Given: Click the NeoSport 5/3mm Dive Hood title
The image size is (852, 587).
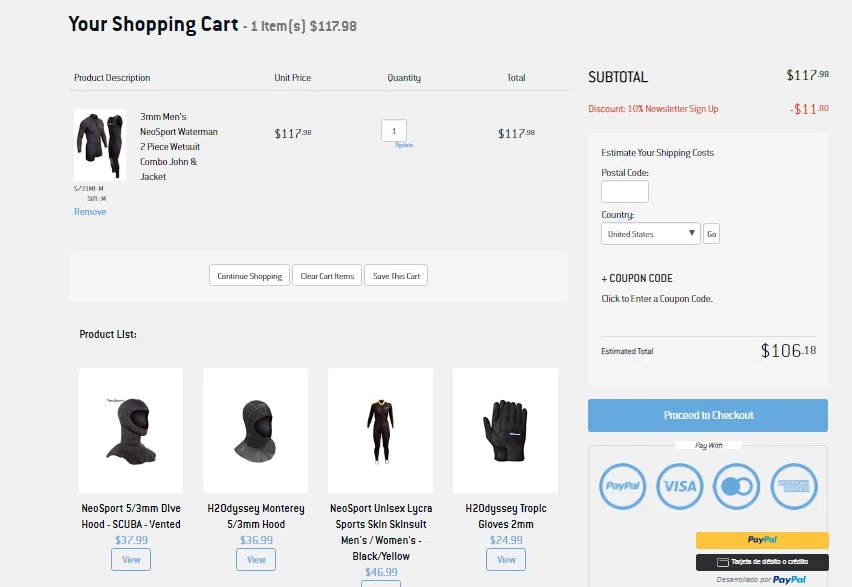Looking at the screenshot, I should [x=131, y=516].
